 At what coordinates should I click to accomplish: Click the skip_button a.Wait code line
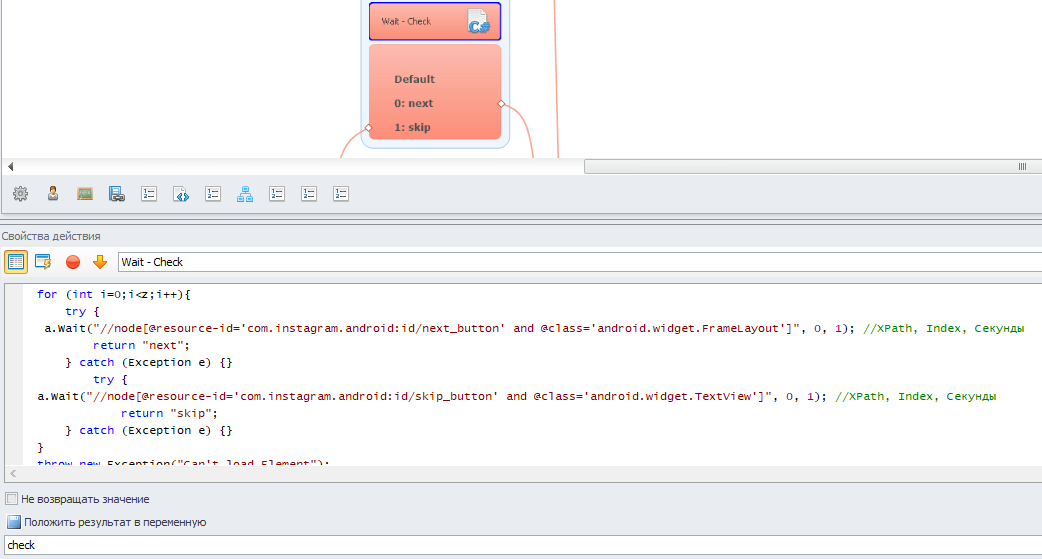click(516, 396)
